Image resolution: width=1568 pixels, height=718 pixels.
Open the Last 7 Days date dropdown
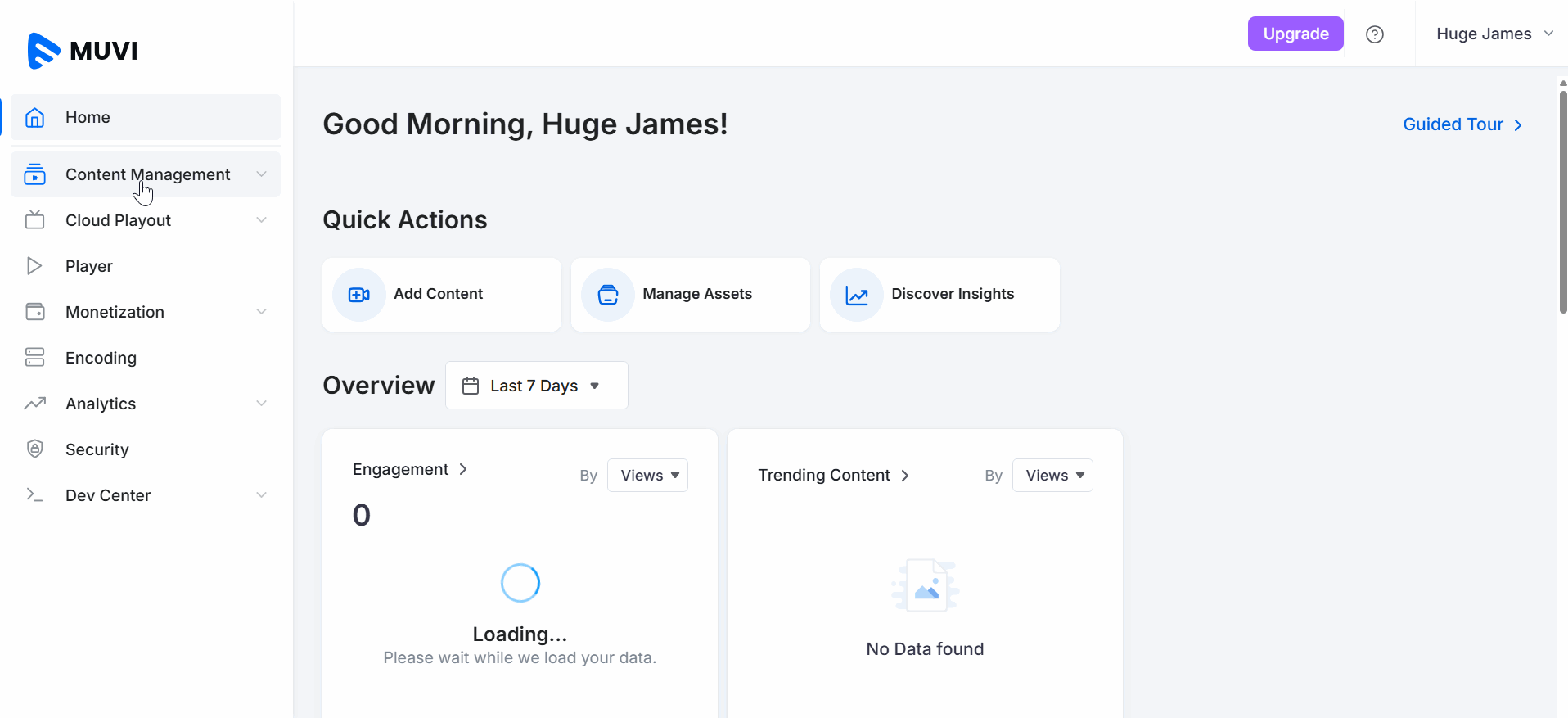pyautogui.click(x=536, y=386)
